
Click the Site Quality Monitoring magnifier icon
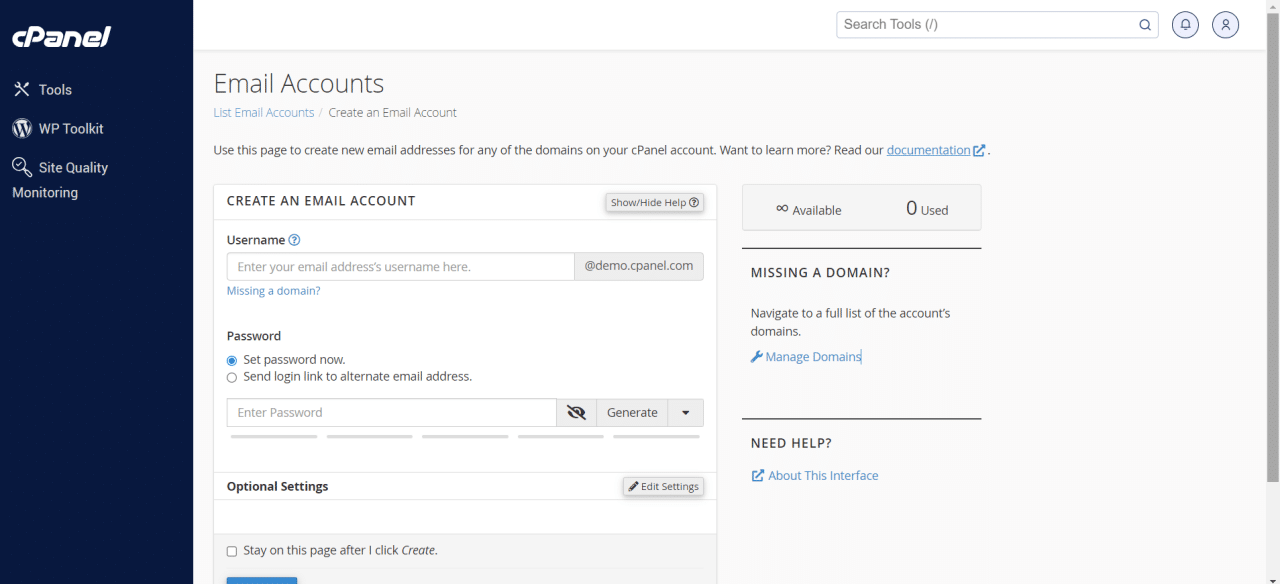coord(22,166)
